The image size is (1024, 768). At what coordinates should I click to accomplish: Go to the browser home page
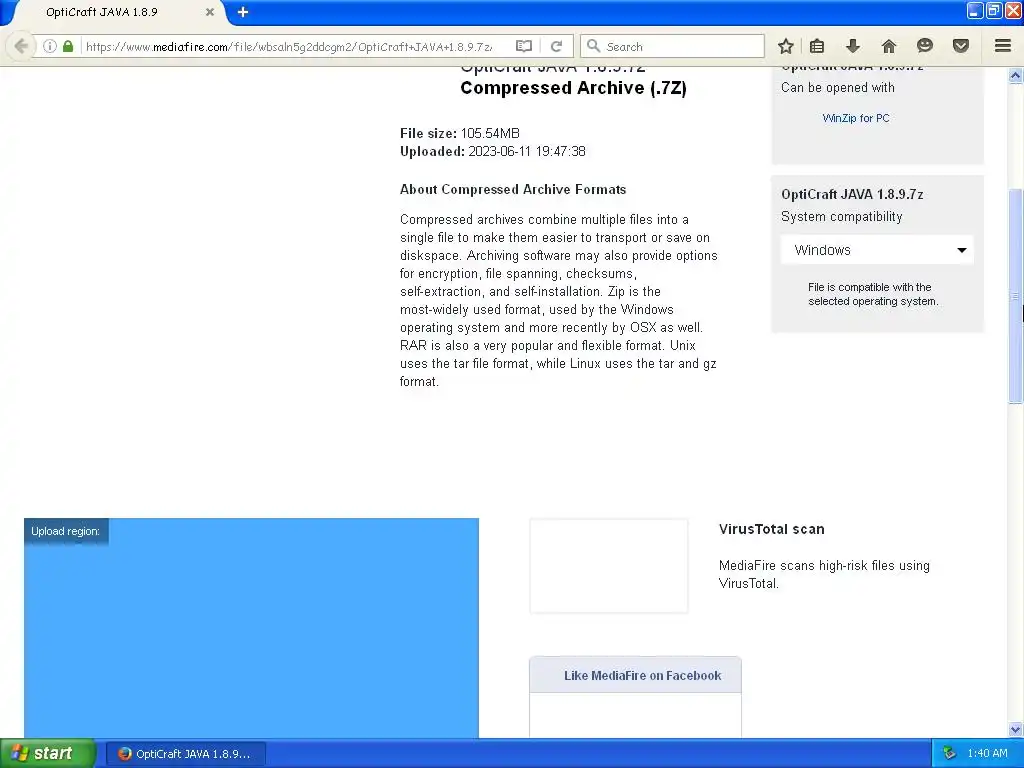click(x=889, y=46)
